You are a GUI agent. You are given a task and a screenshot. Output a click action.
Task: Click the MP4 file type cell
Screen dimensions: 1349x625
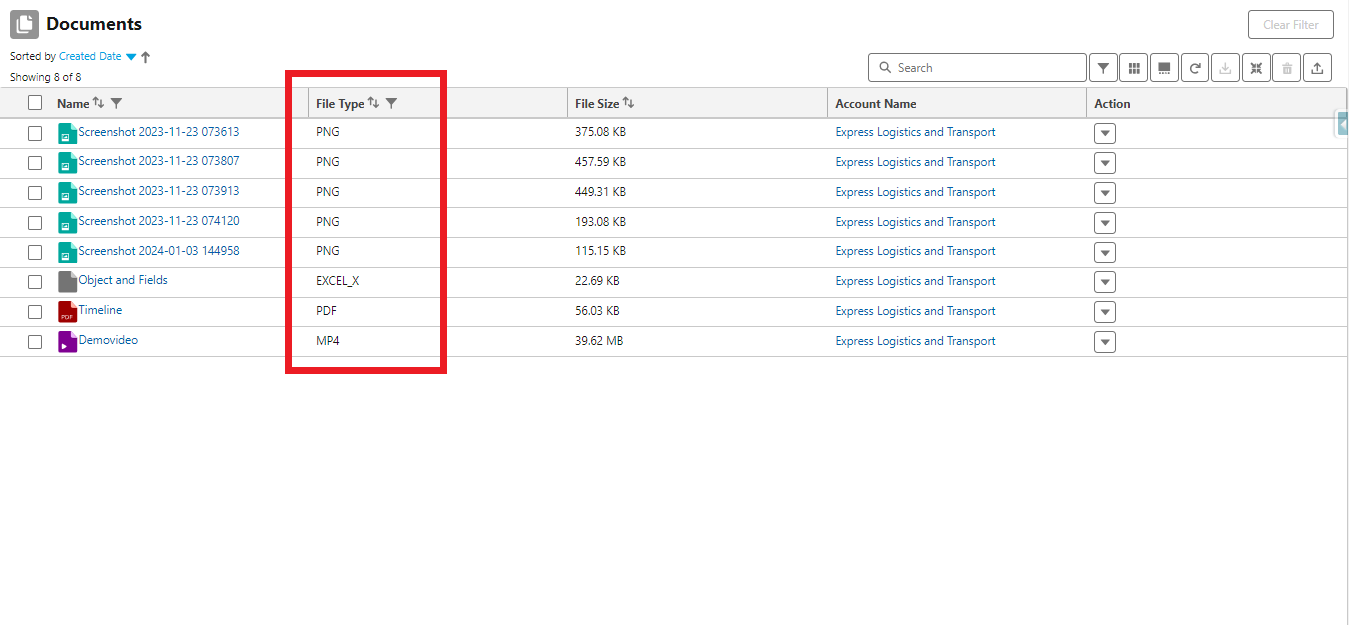click(x=328, y=341)
